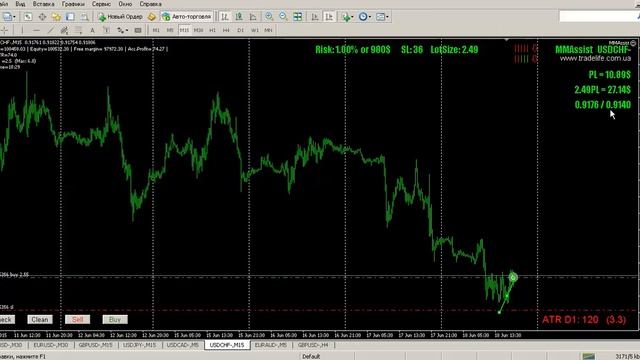Switch to GBPUSD M15 chart tab
The height and width of the screenshot is (360, 640).
[96, 345]
